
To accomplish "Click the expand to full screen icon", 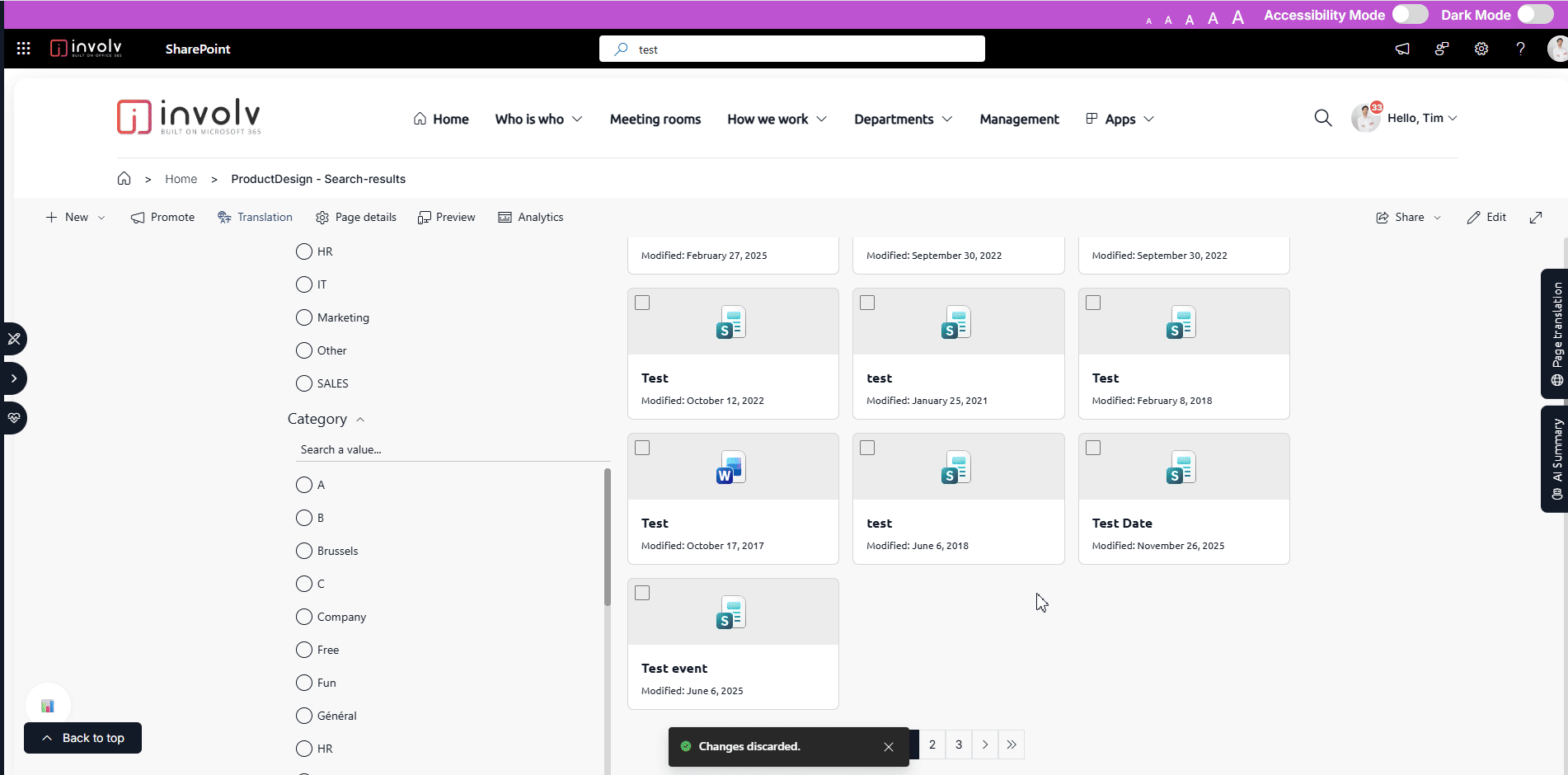I will click(x=1536, y=217).
